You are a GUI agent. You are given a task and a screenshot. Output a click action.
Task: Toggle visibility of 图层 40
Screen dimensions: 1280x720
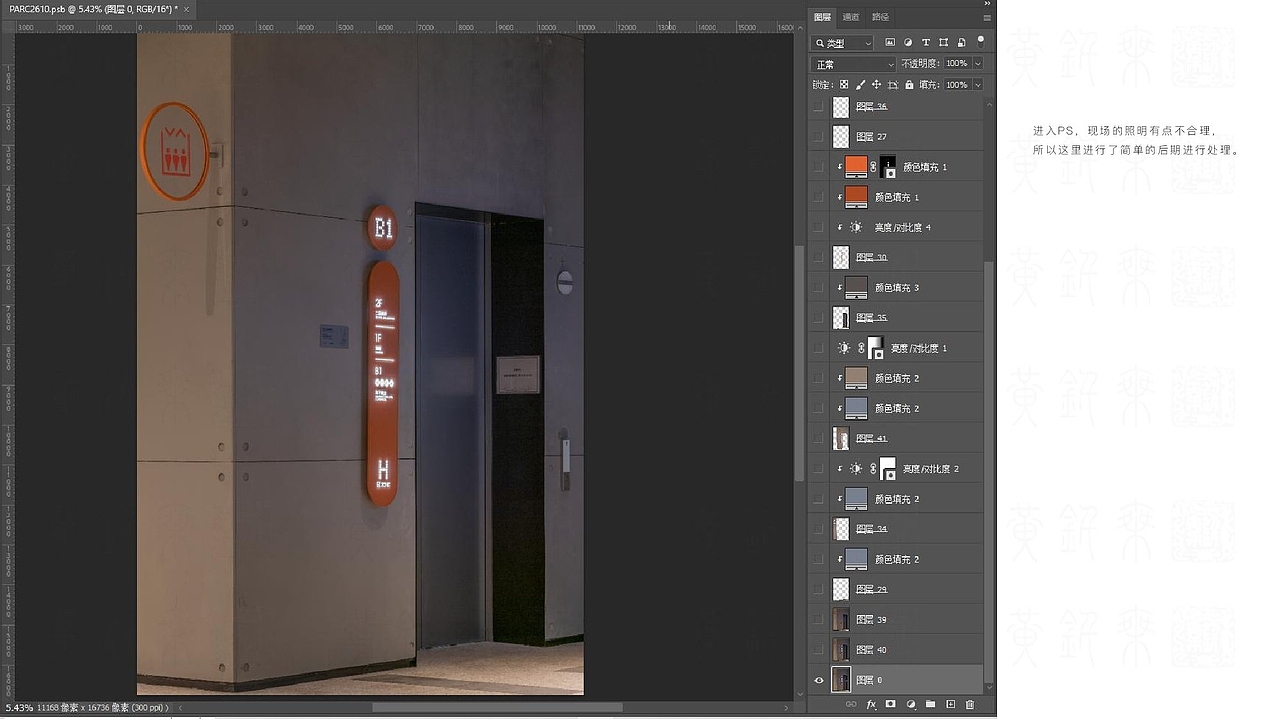[819, 650]
